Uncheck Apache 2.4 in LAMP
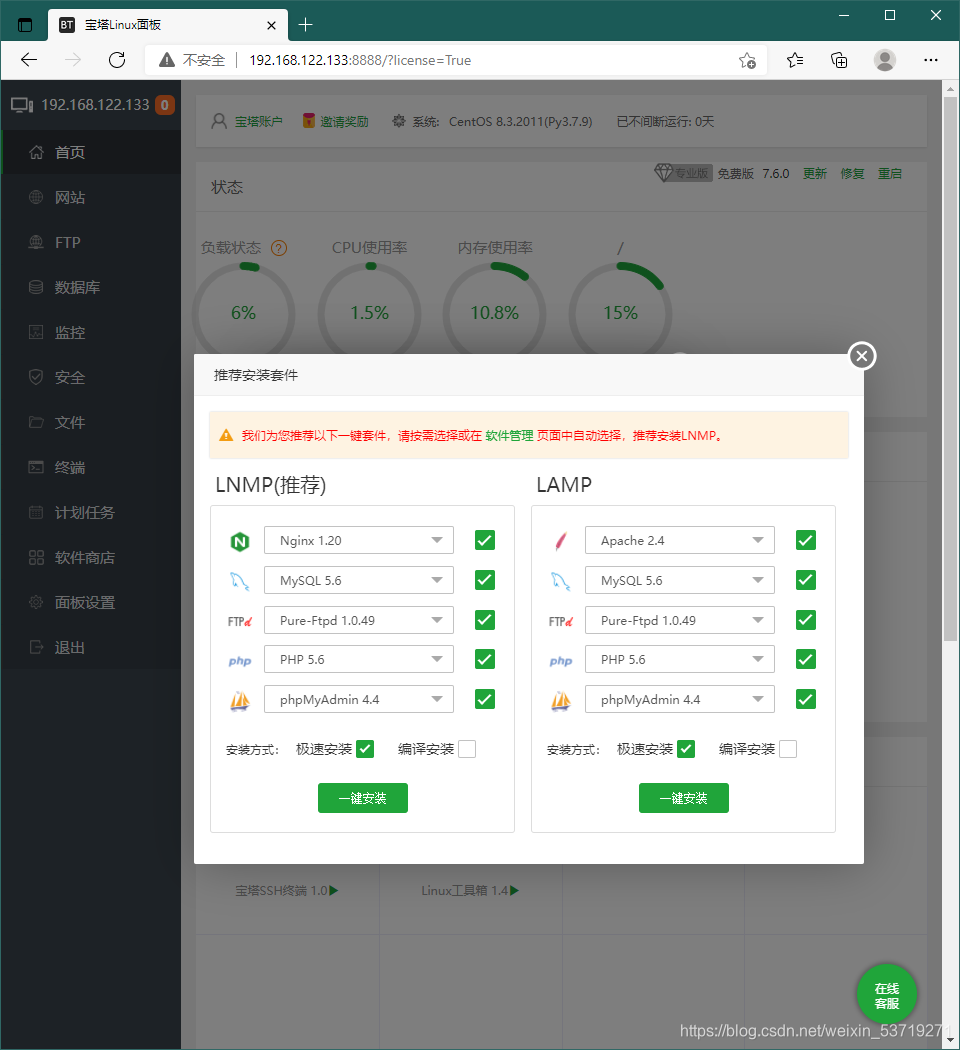This screenshot has width=960, height=1050. pyautogui.click(x=806, y=540)
